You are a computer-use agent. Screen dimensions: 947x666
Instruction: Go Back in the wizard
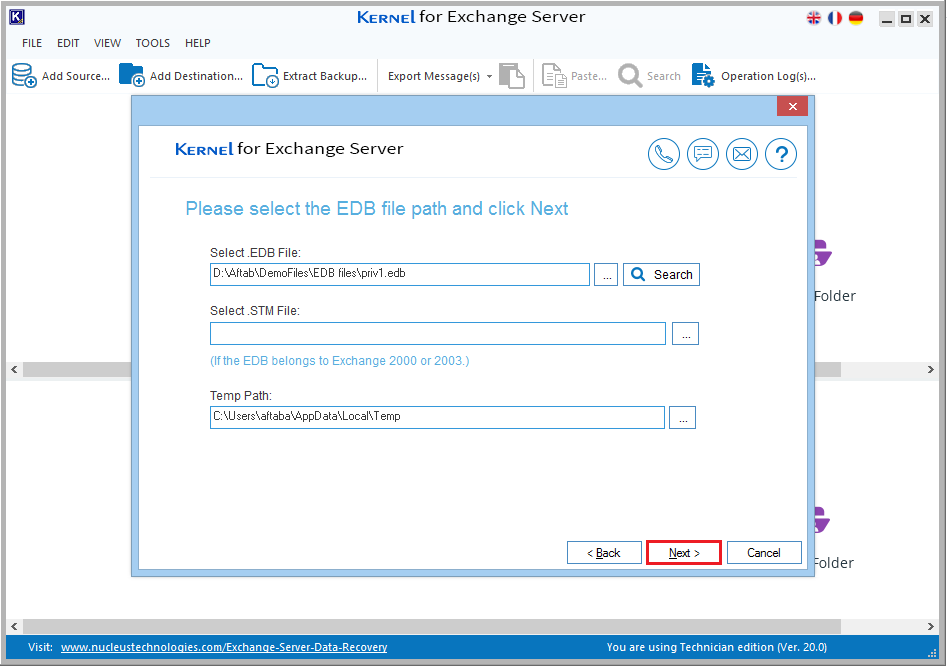(x=604, y=552)
